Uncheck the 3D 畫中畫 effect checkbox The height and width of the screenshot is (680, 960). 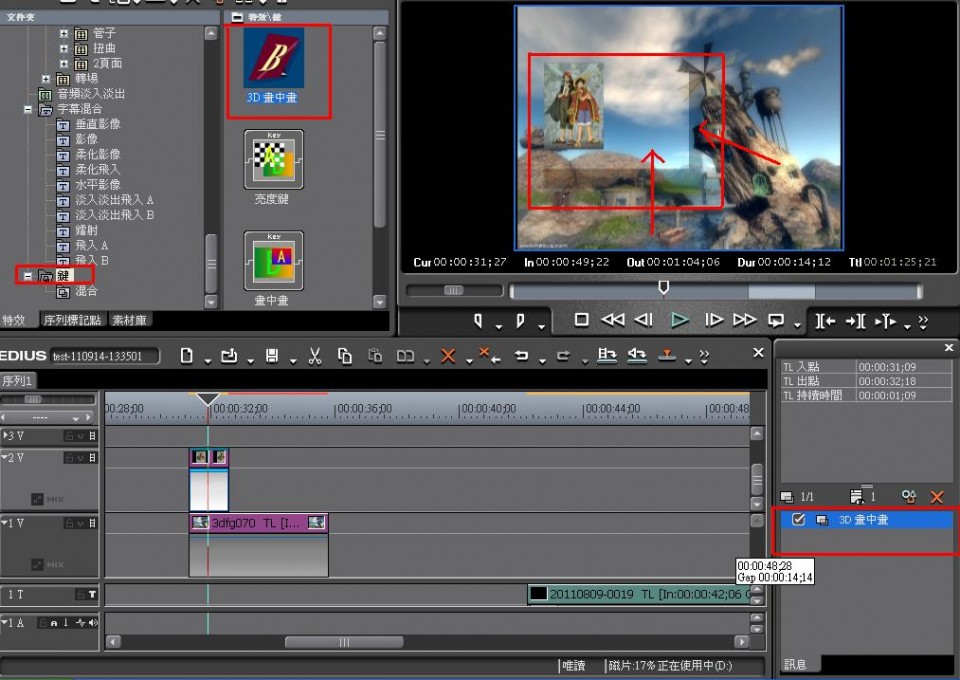[x=798, y=520]
